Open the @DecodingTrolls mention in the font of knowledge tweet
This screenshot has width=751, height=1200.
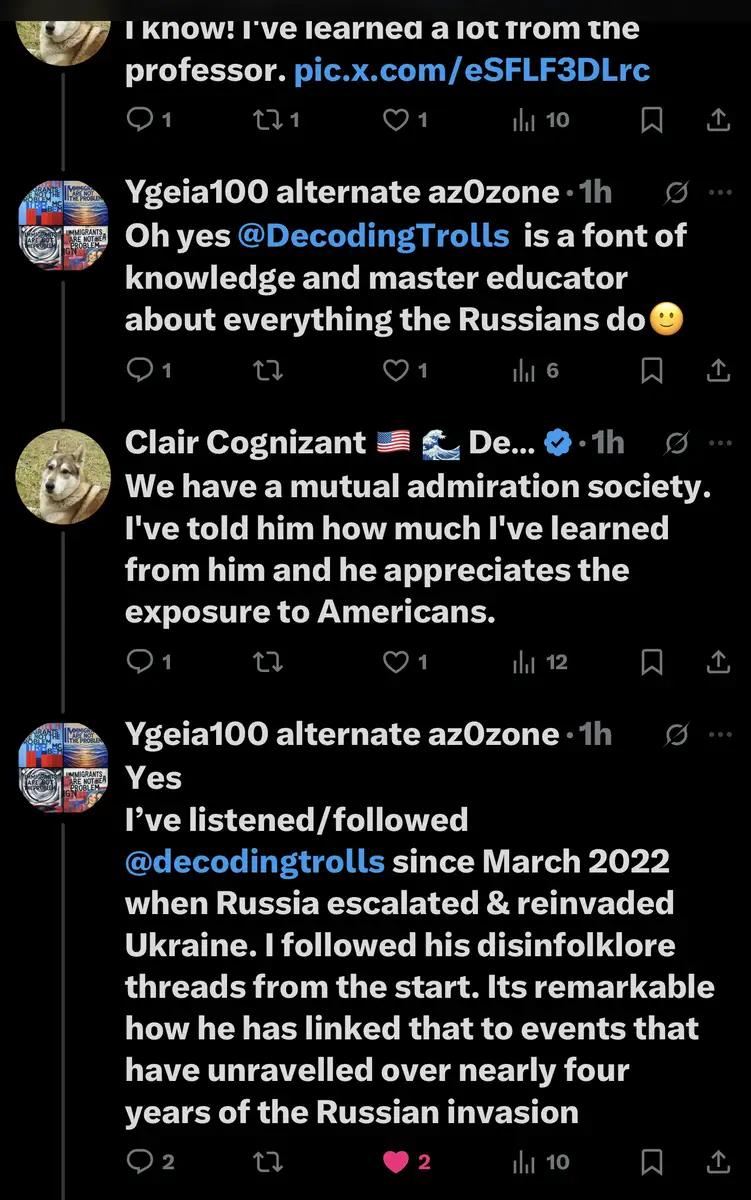372,235
